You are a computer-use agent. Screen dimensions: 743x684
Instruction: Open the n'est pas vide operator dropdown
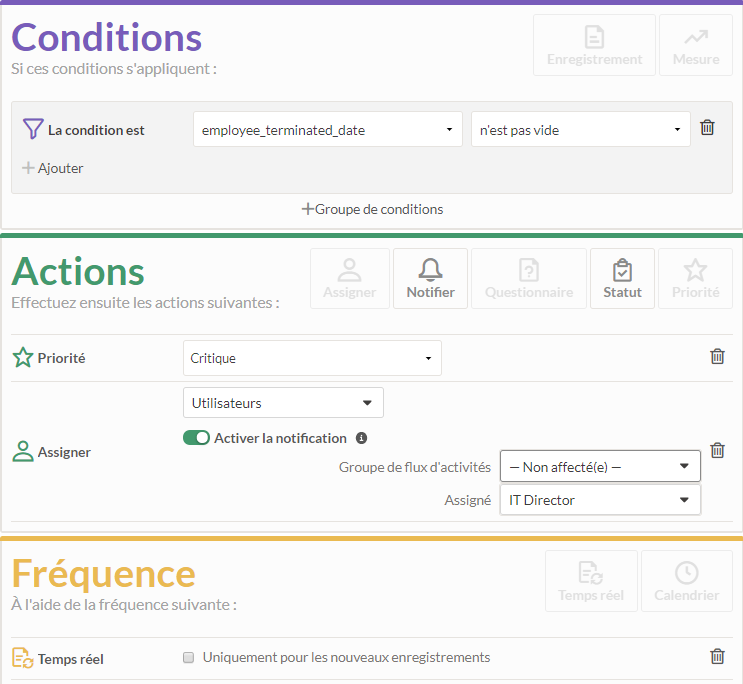[580, 129]
